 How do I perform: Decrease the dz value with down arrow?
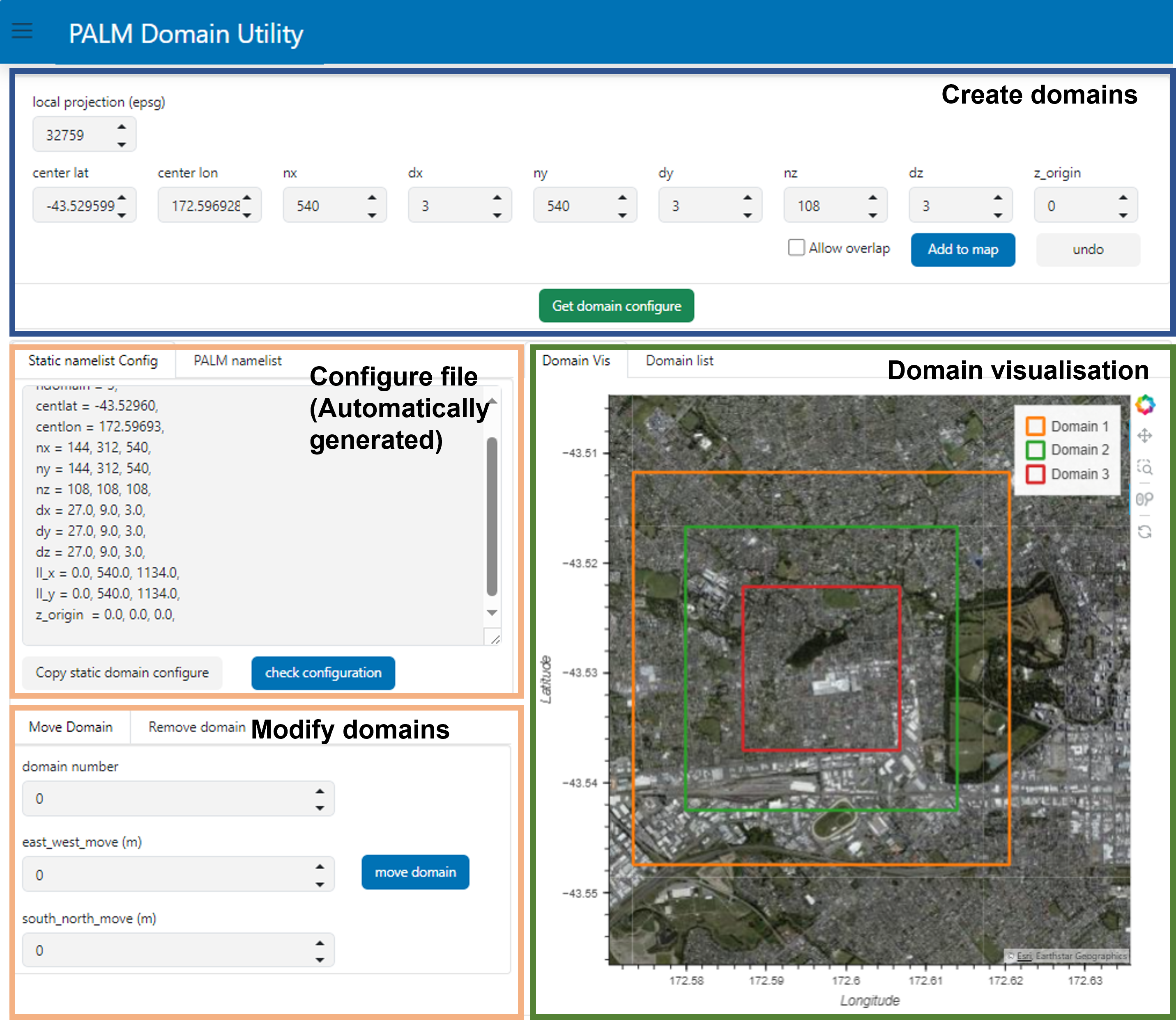tap(998, 215)
